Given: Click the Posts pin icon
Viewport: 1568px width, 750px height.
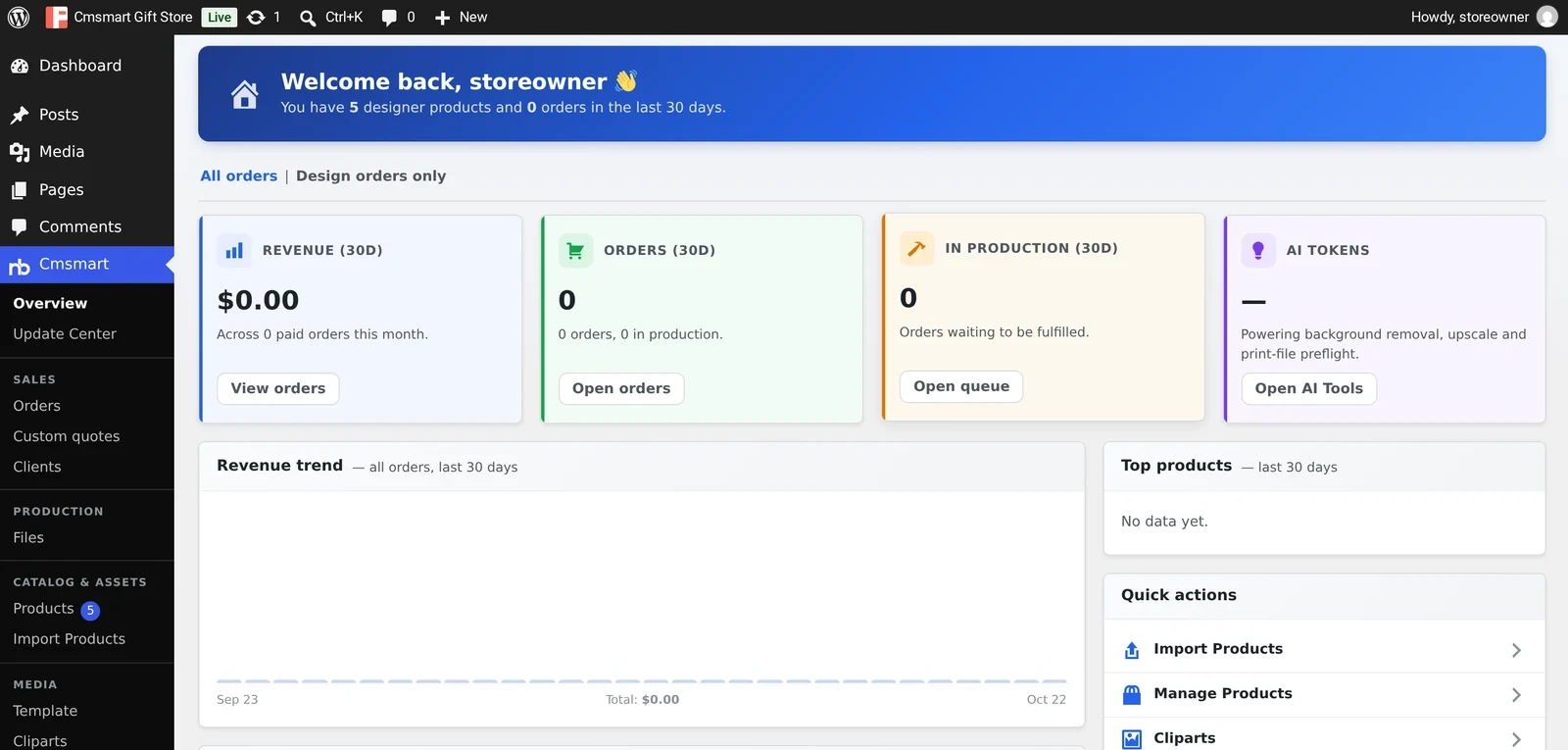Looking at the screenshot, I should click(x=20, y=116).
